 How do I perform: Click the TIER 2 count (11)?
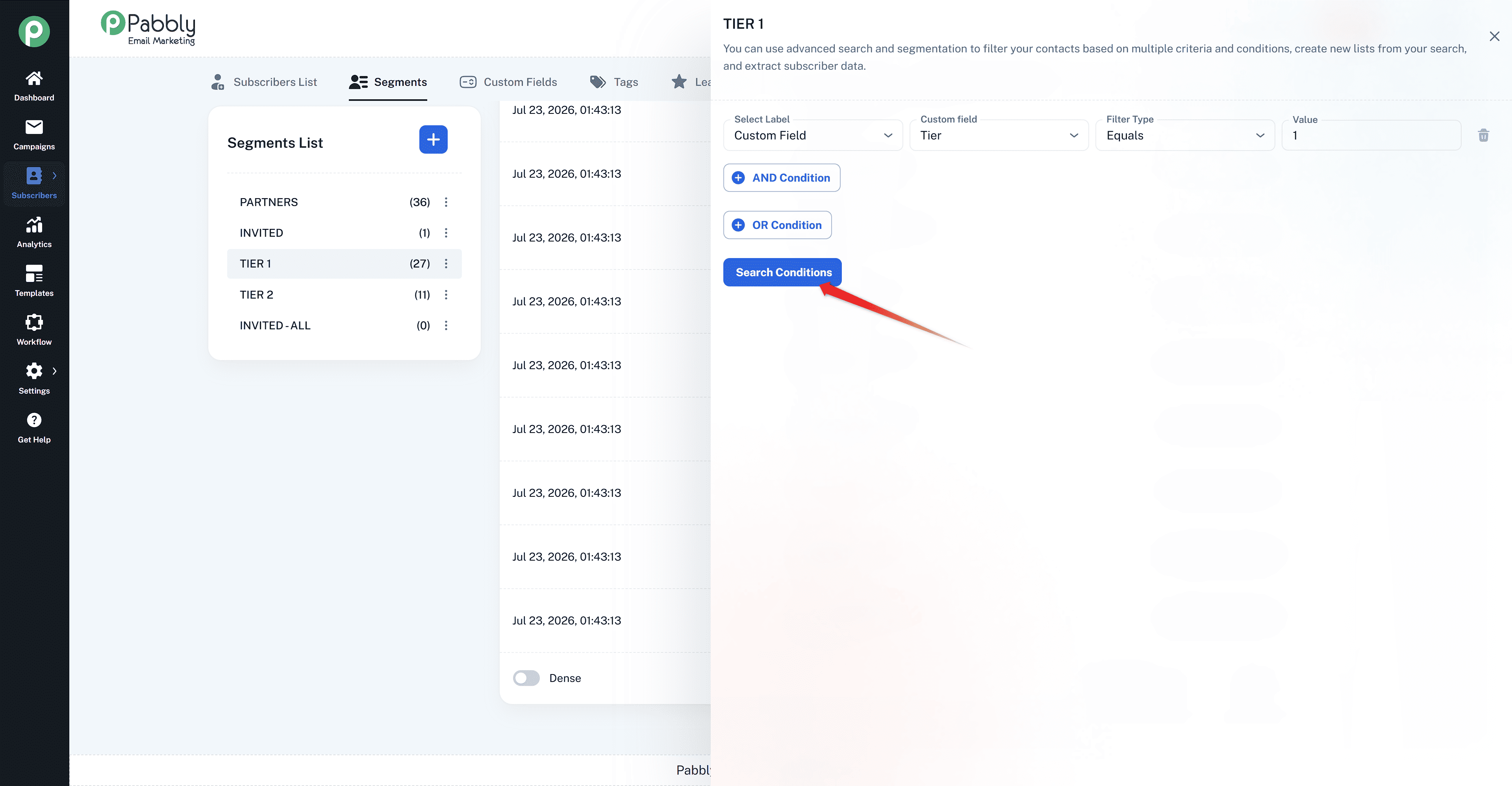[422, 294]
